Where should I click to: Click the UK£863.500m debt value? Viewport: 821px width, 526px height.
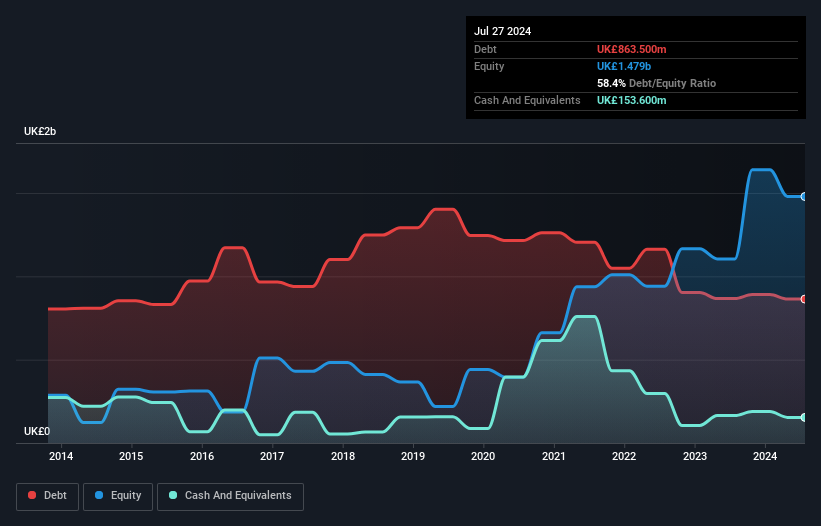(631, 49)
